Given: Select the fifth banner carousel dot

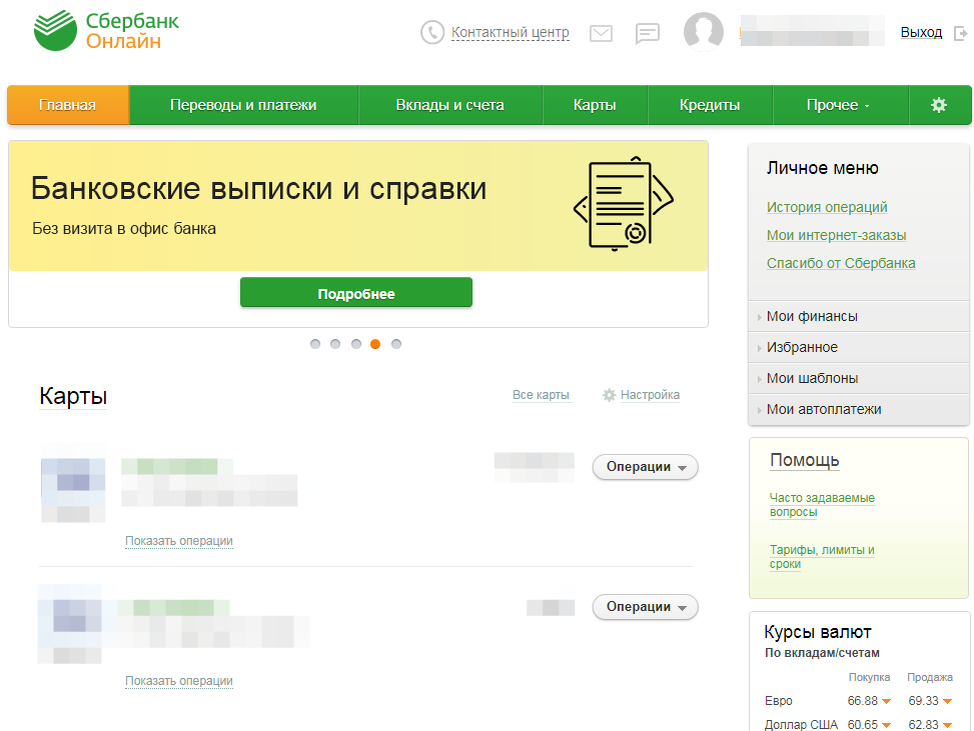Looking at the screenshot, I should (x=396, y=344).
